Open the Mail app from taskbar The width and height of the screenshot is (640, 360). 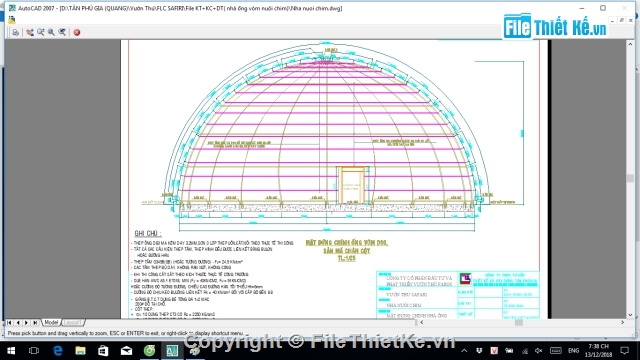pos(126,351)
